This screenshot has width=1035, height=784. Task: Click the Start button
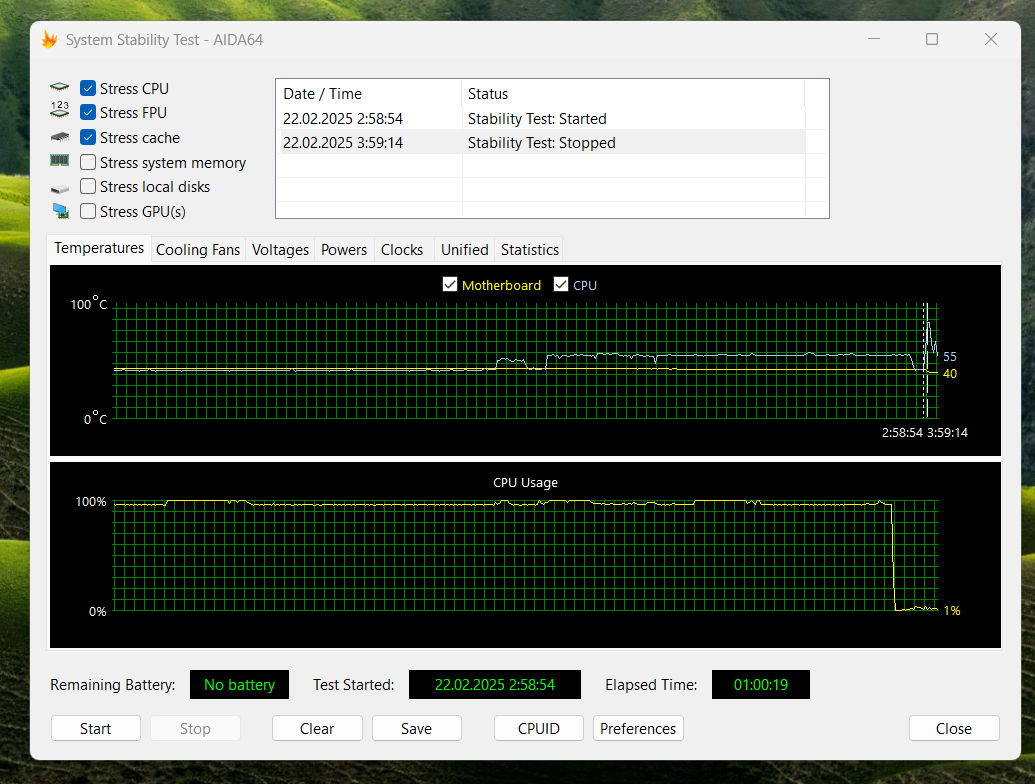pyautogui.click(x=96, y=729)
